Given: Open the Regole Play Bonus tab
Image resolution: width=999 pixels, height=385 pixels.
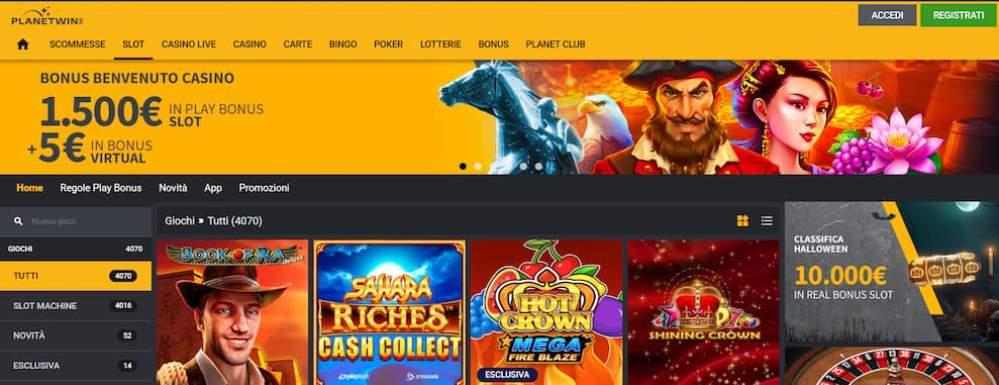Looking at the screenshot, I should tap(101, 188).
